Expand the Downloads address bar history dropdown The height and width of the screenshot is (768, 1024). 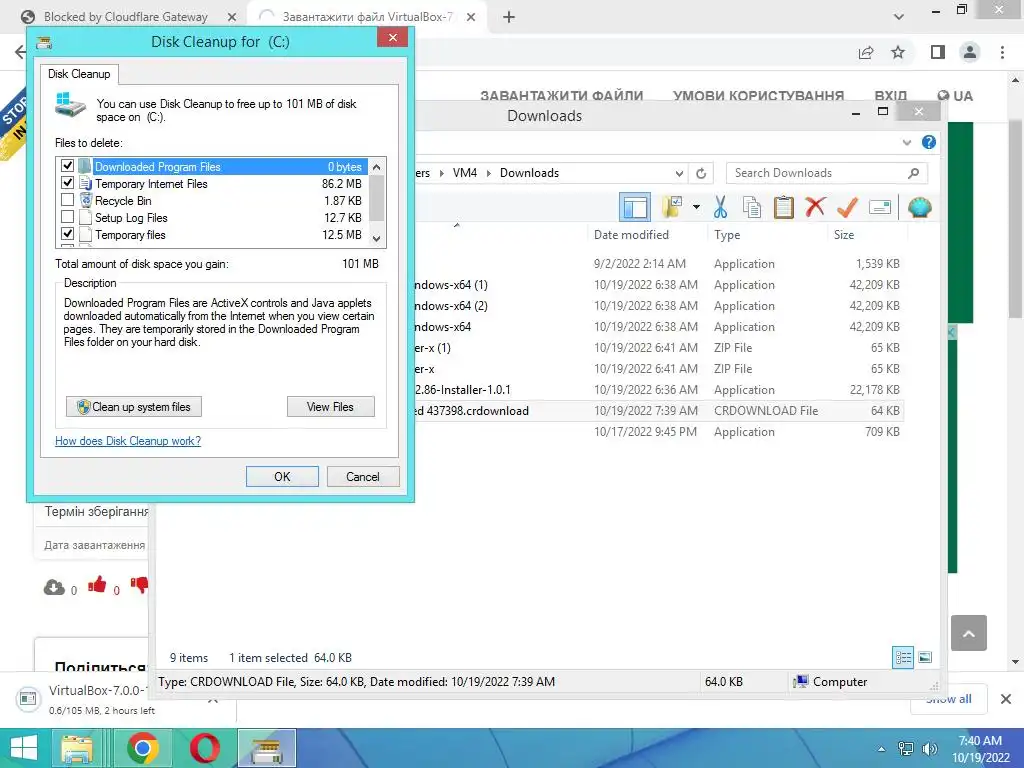[679, 173]
